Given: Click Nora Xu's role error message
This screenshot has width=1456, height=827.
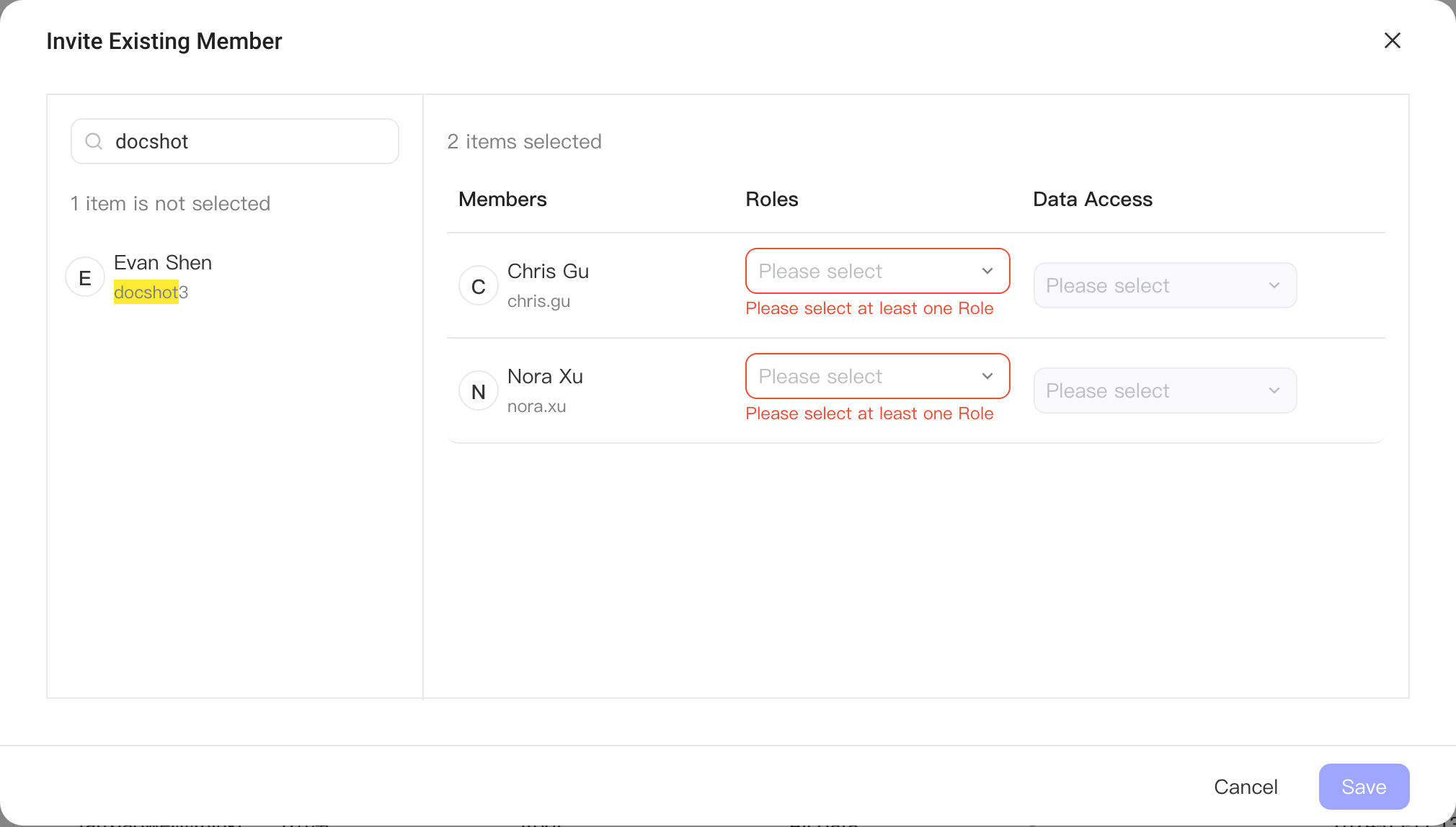Looking at the screenshot, I should [869, 413].
